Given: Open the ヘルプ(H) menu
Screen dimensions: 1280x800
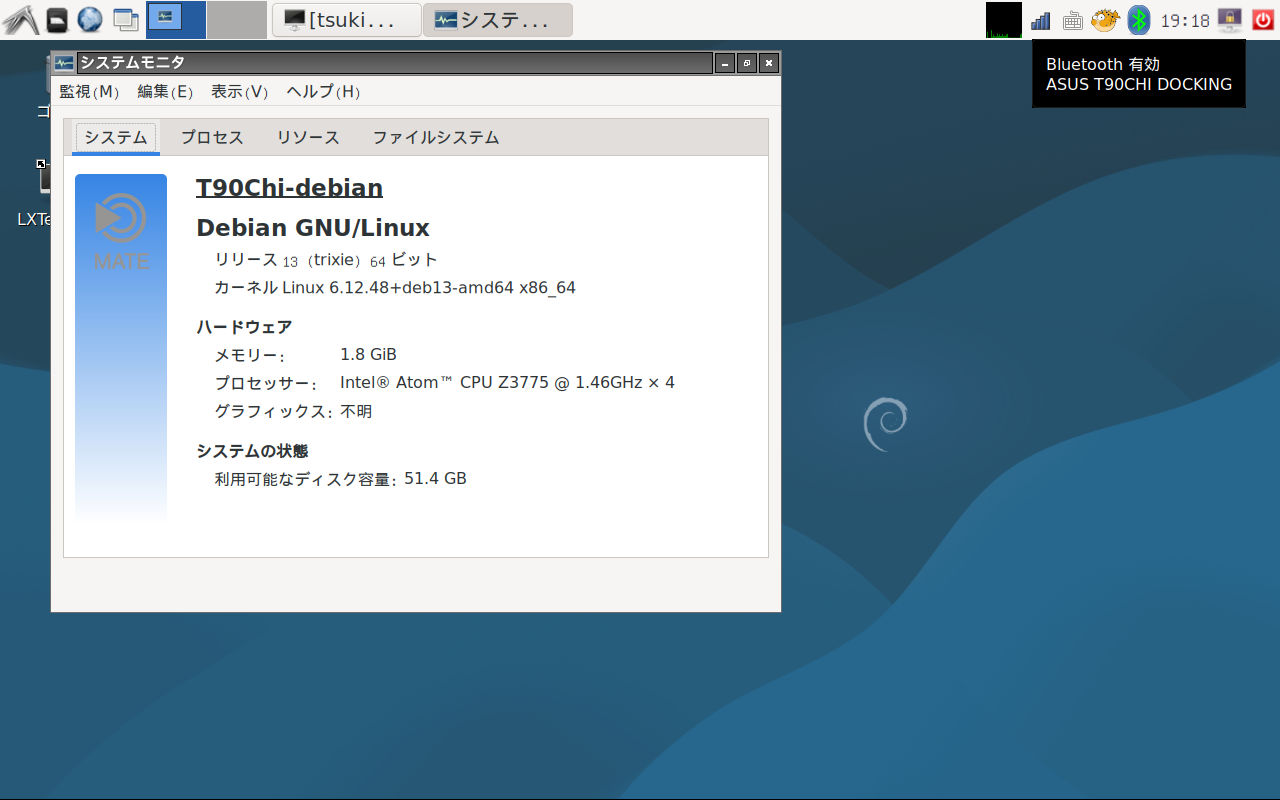Looking at the screenshot, I should tap(323, 92).
